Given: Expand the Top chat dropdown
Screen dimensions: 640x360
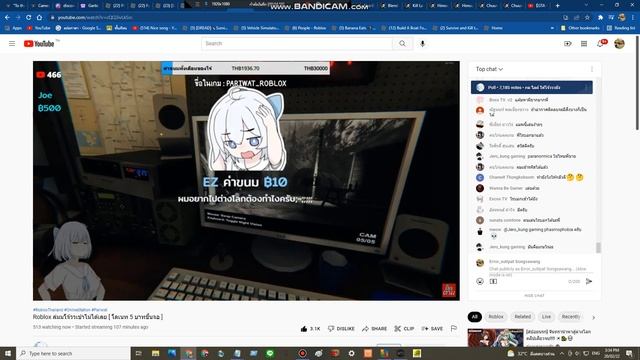Looking at the screenshot, I should (489, 69).
